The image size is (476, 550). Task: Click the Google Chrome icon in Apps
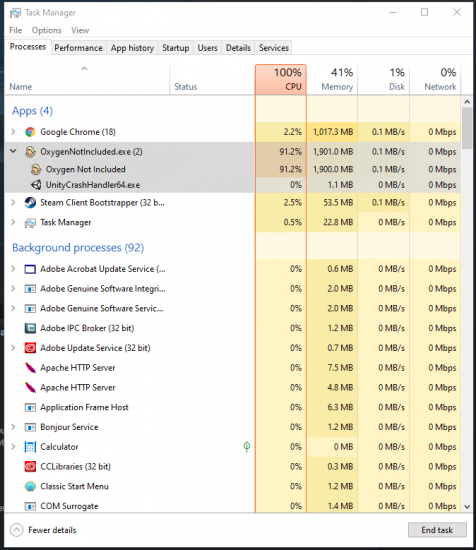(x=30, y=132)
